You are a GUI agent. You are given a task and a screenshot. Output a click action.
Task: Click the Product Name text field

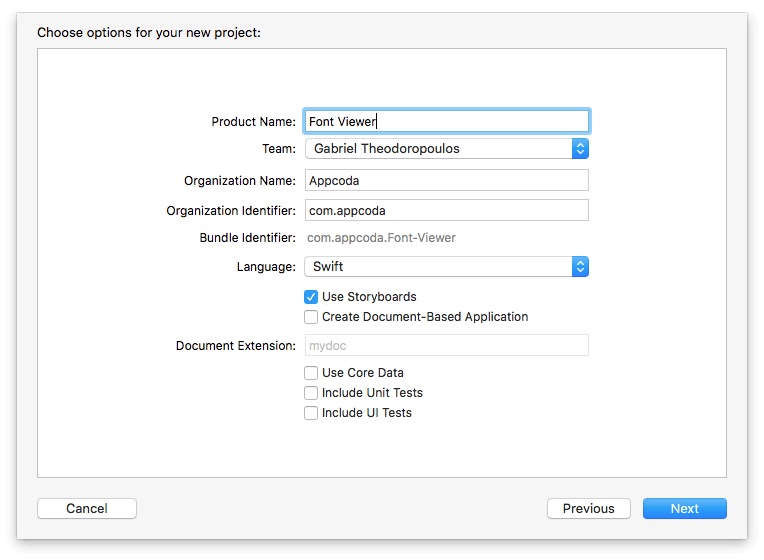(446, 121)
